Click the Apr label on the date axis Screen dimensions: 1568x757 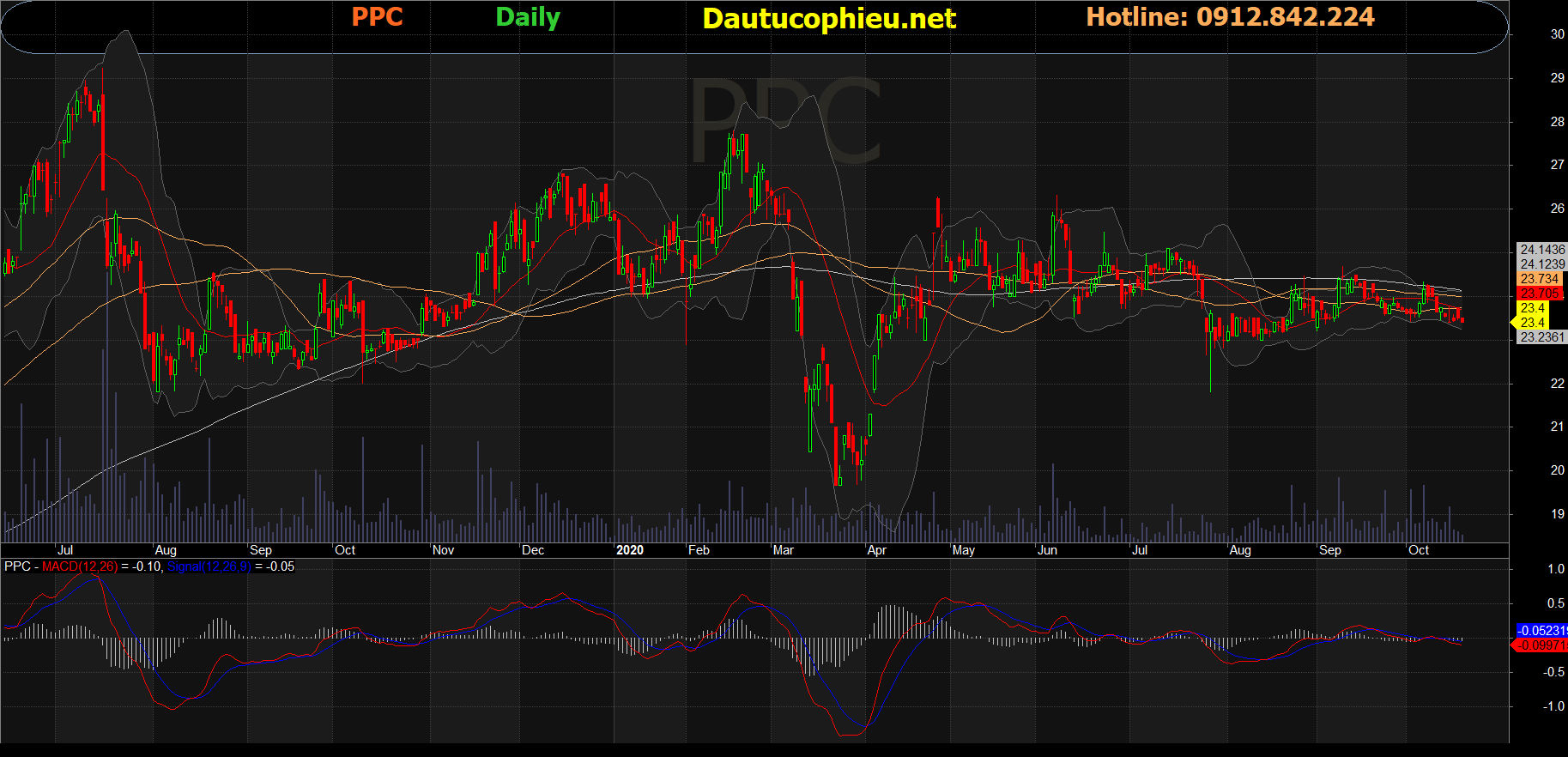click(876, 550)
